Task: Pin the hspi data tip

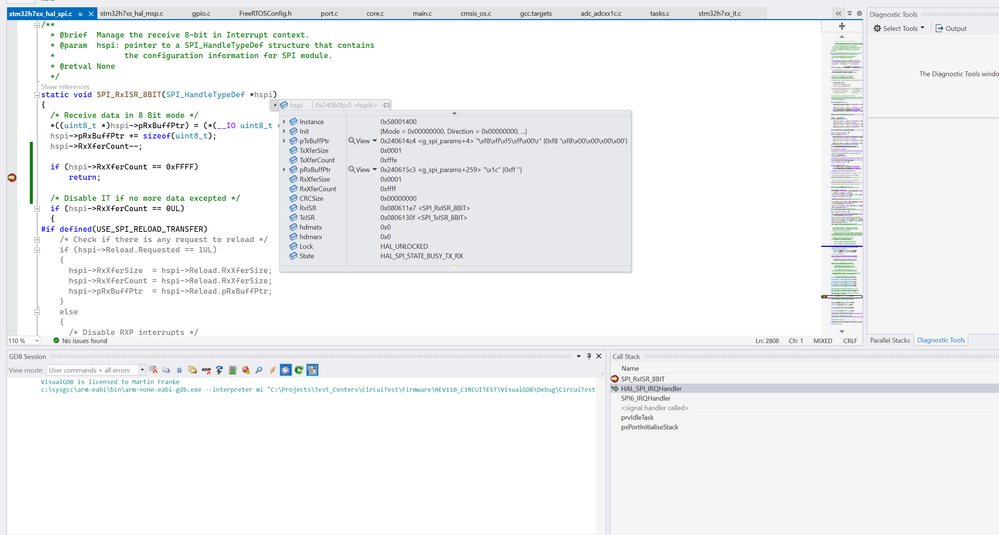Action: pos(386,105)
